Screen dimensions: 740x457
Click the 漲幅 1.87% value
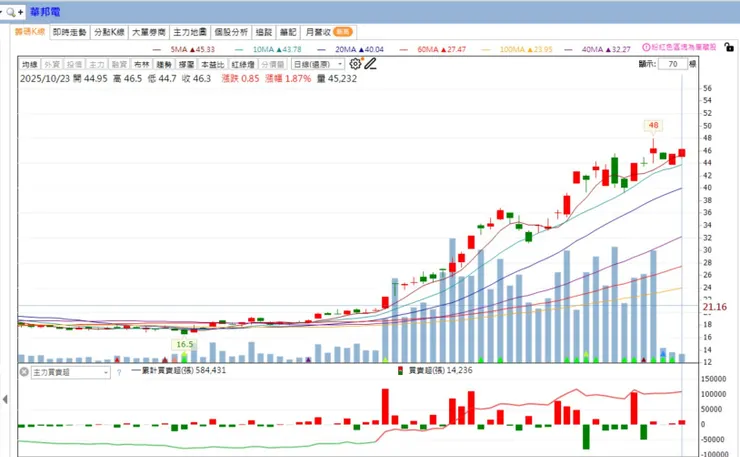288,78
